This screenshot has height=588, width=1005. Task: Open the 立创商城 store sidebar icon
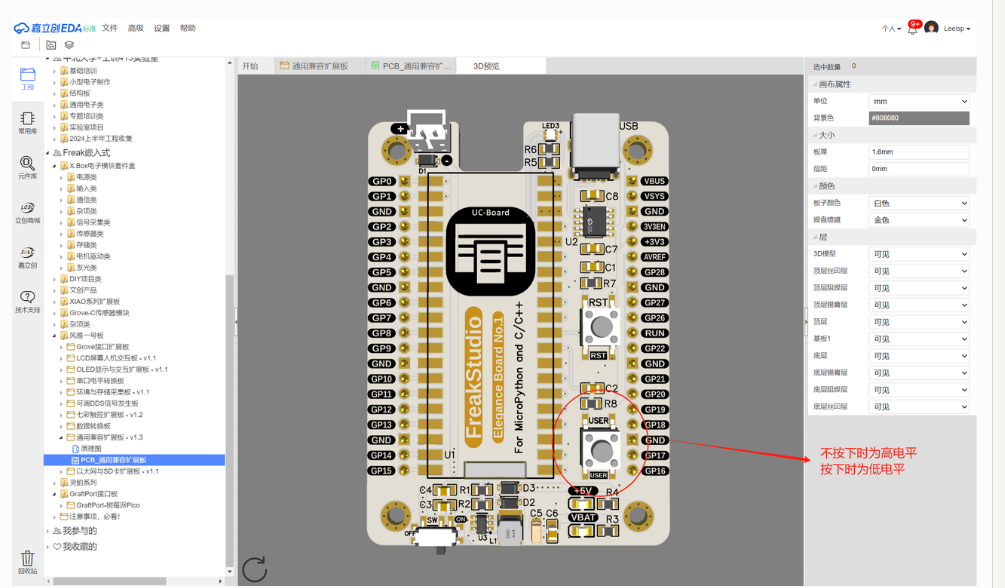tap(28, 212)
